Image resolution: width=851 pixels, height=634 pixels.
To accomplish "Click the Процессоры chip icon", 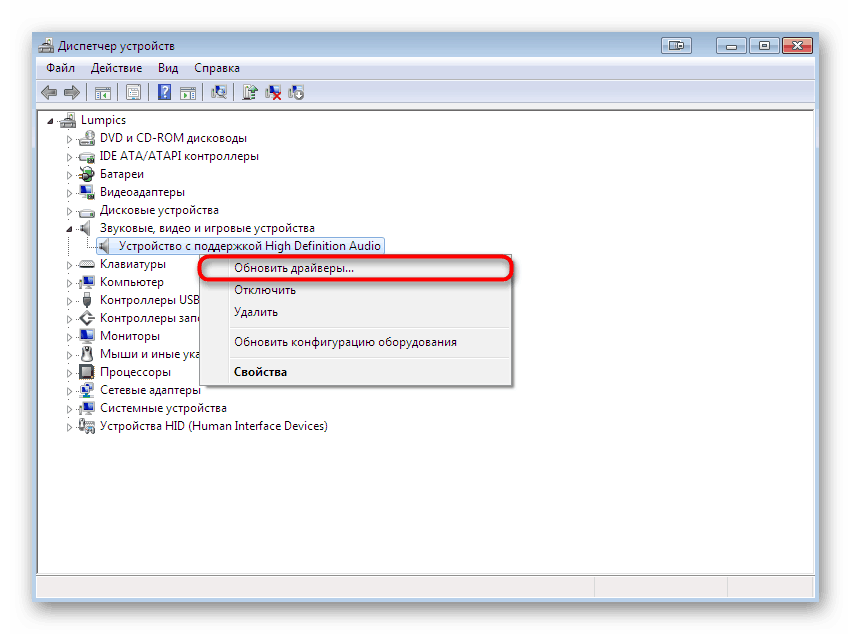I will (86, 372).
